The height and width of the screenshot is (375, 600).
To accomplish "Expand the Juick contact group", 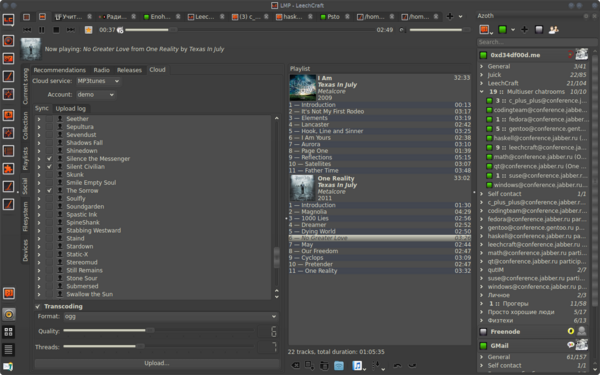I will [482, 75].
